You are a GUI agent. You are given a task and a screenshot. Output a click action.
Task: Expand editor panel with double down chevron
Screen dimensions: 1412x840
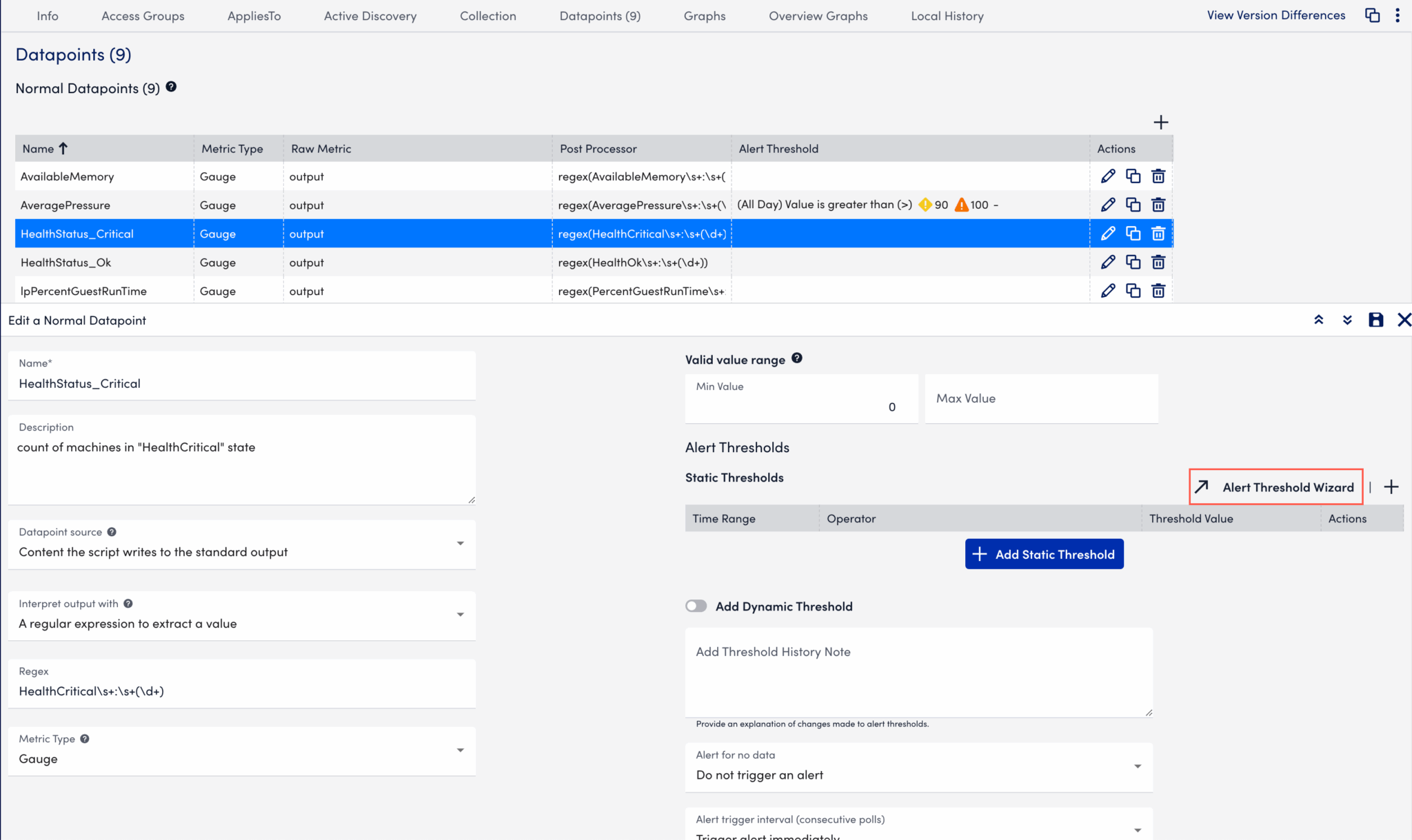coord(1347,320)
